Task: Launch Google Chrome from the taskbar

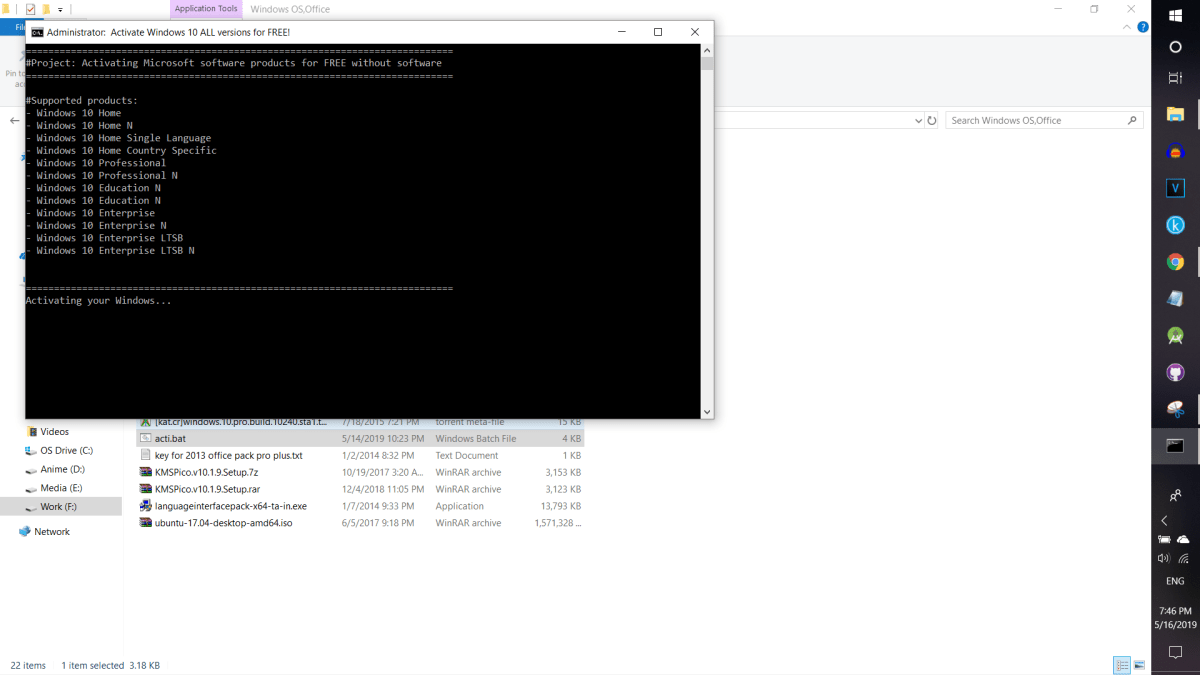Action: click(1174, 263)
